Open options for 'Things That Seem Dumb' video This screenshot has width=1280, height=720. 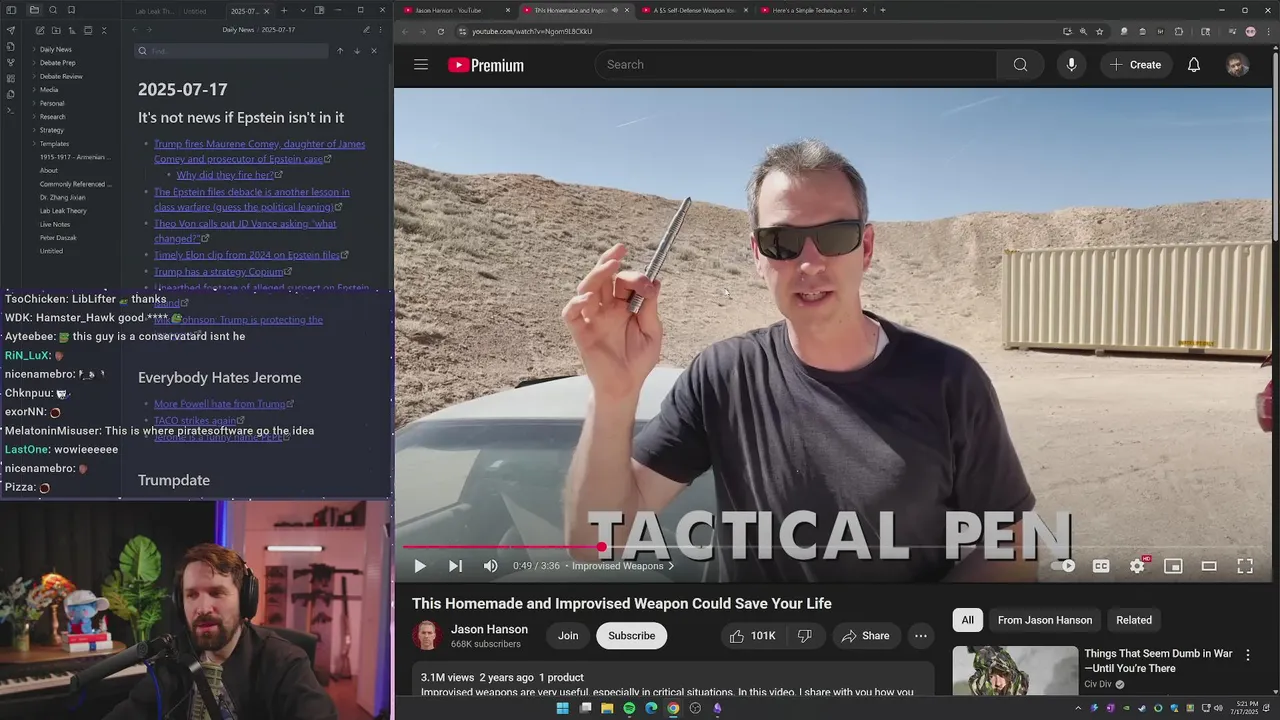[x=1247, y=655]
